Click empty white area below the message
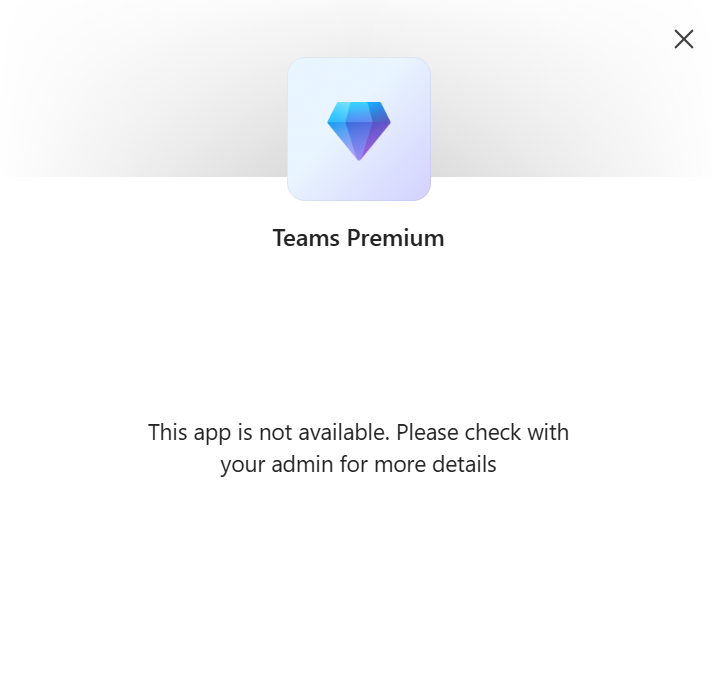 [x=358, y=581]
